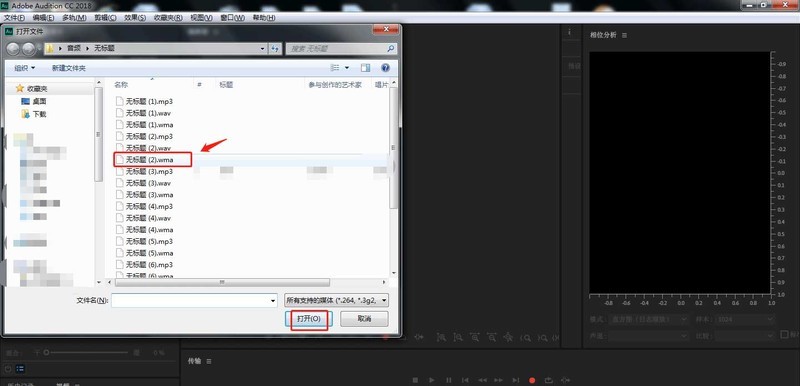
Task: Open the 文件(F) menu
Action: 15,17
